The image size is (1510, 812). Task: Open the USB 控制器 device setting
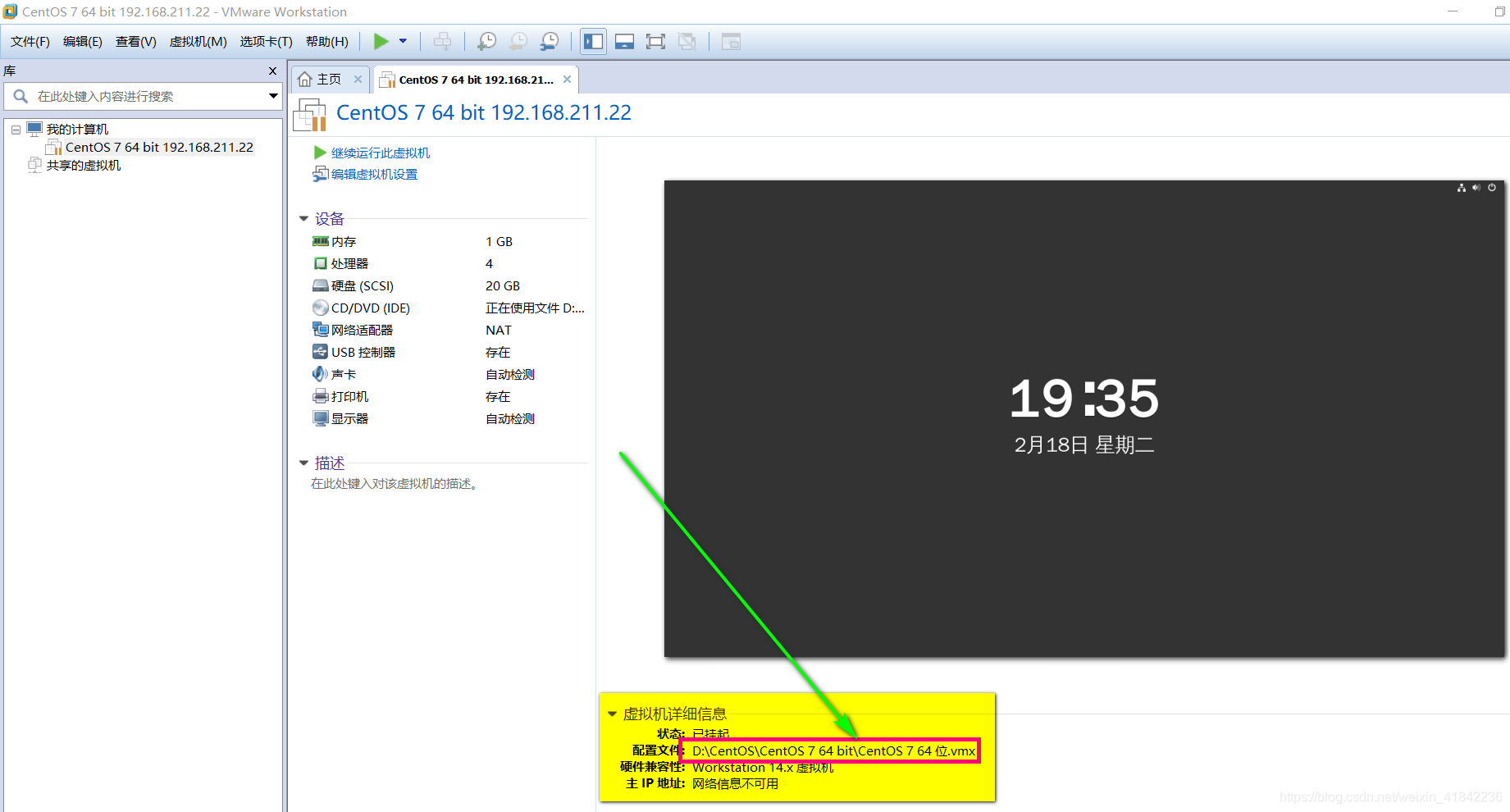[x=363, y=352]
